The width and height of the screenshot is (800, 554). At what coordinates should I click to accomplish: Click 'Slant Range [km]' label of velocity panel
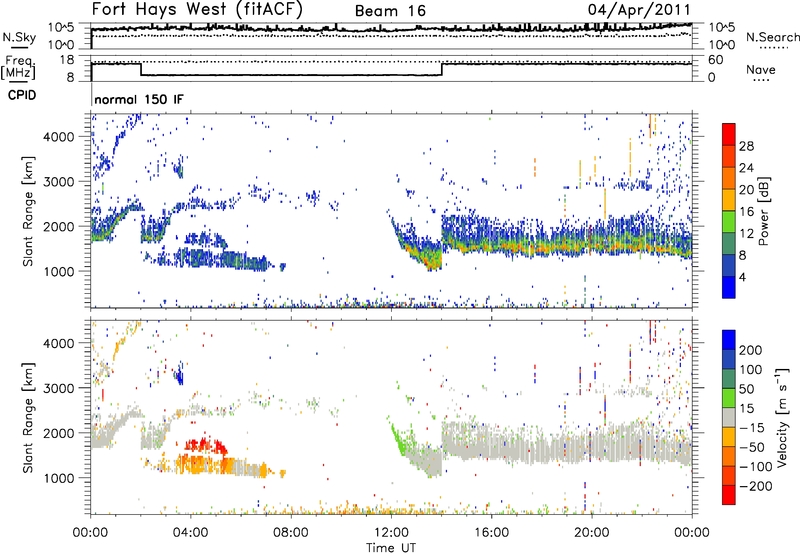point(28,418)
